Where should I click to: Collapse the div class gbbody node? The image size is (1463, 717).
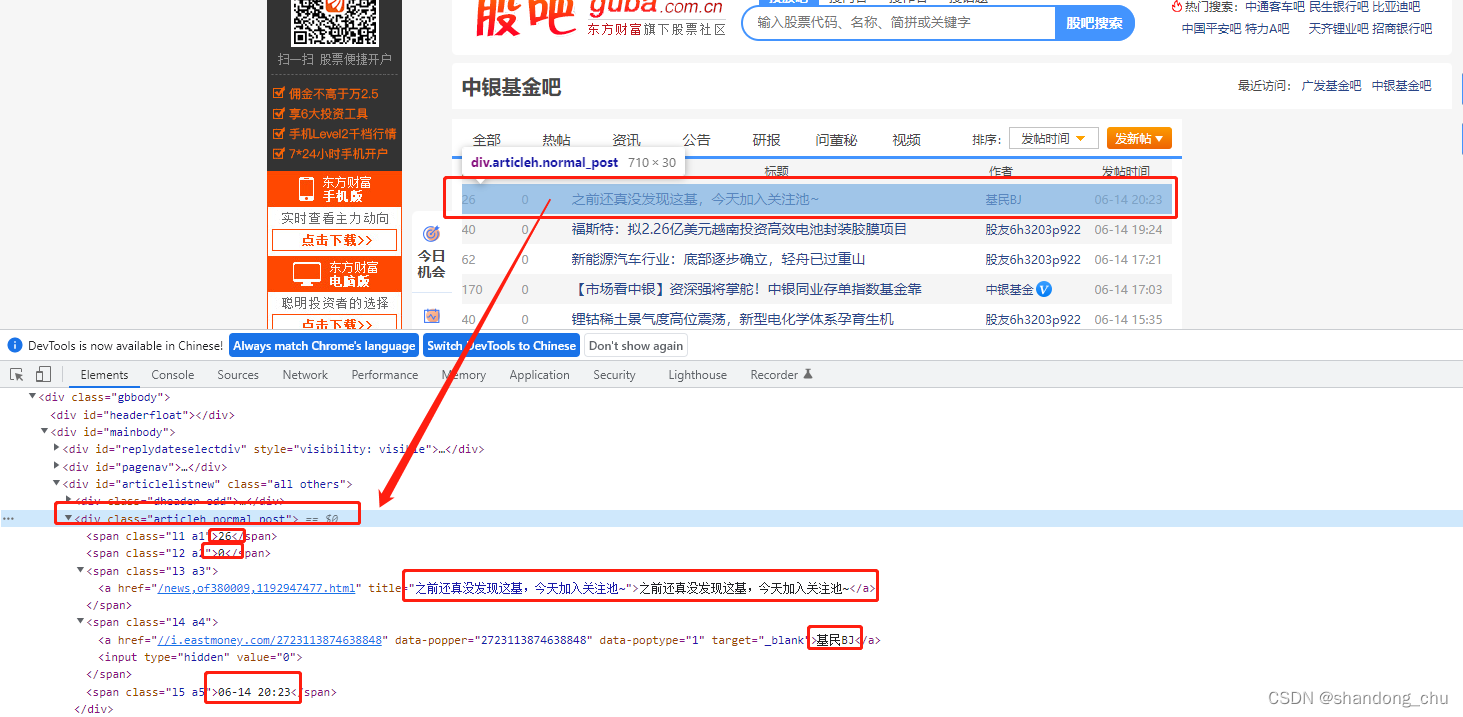pos(33,397)
